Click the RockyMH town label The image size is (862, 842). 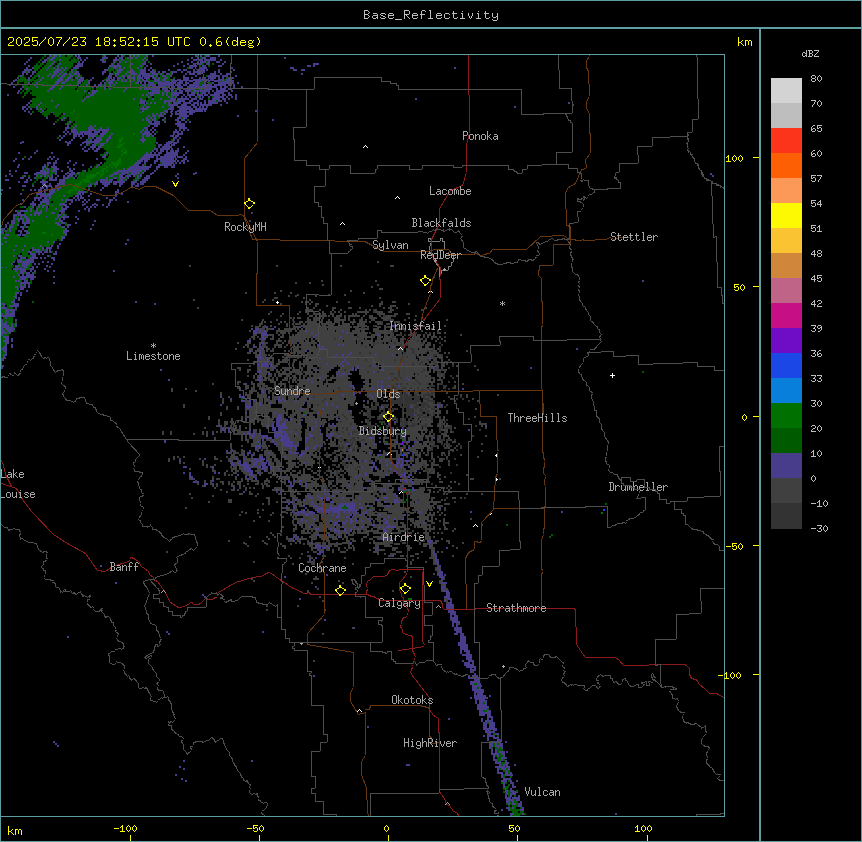point(245,227)
